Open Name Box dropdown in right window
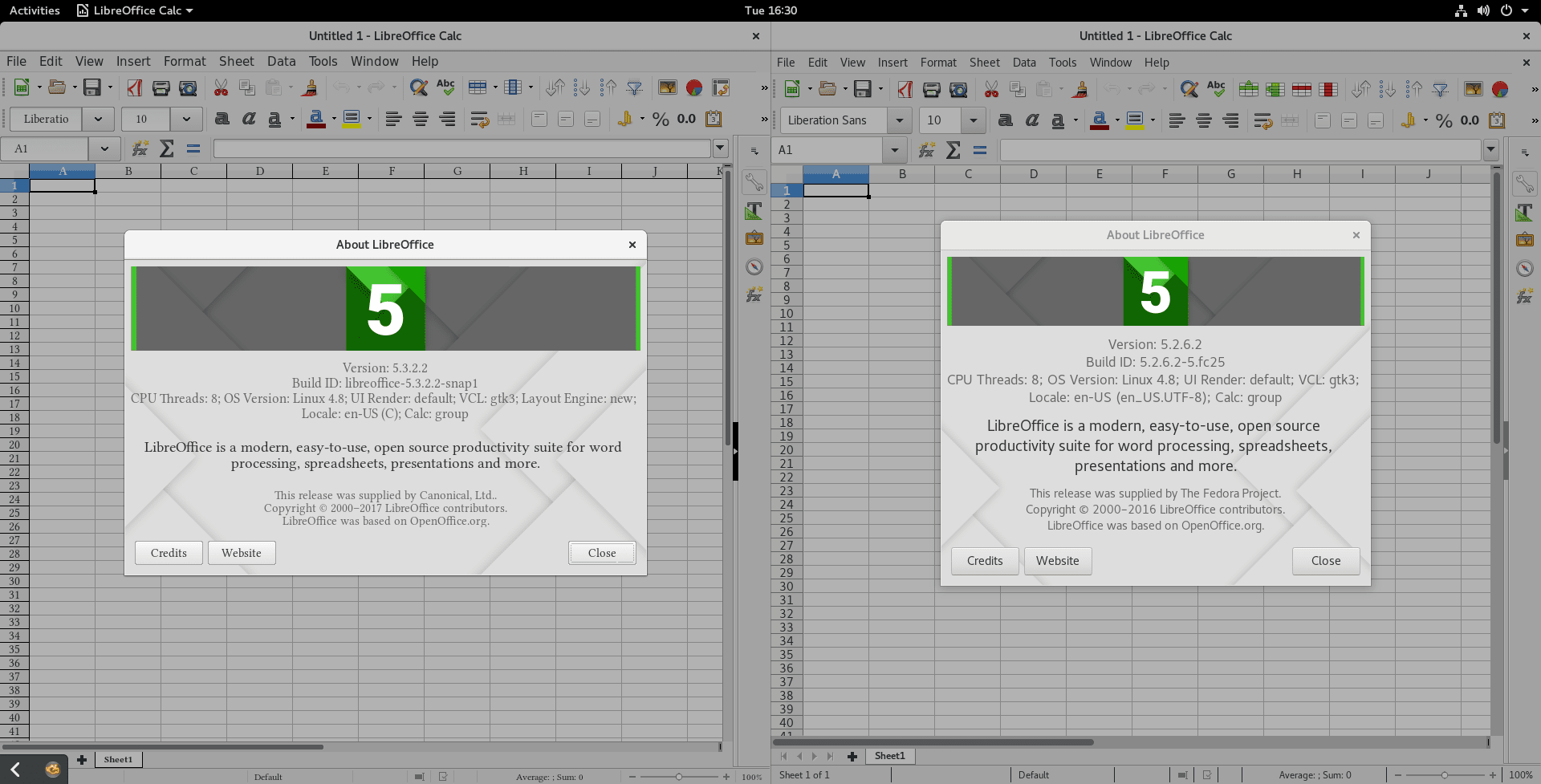Image resolution: width=1541 pixels, height=784 pixels. pyautogui.click(x=894, y=150)
